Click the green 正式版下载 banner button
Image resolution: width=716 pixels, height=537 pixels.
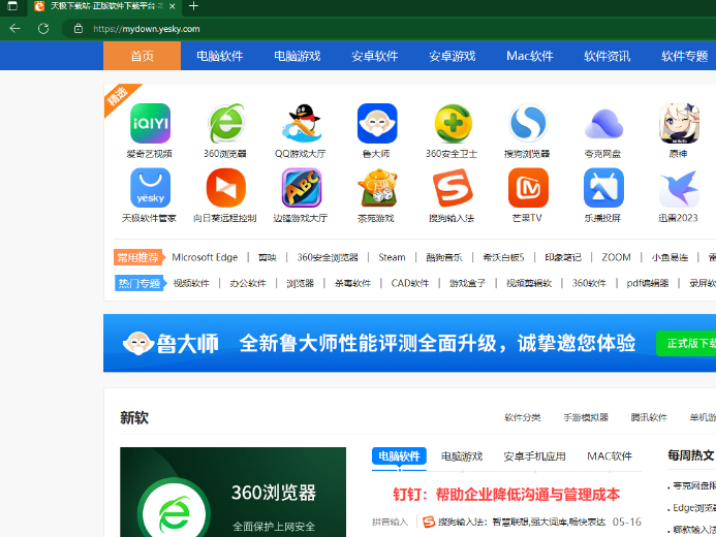tap(686, 343)
